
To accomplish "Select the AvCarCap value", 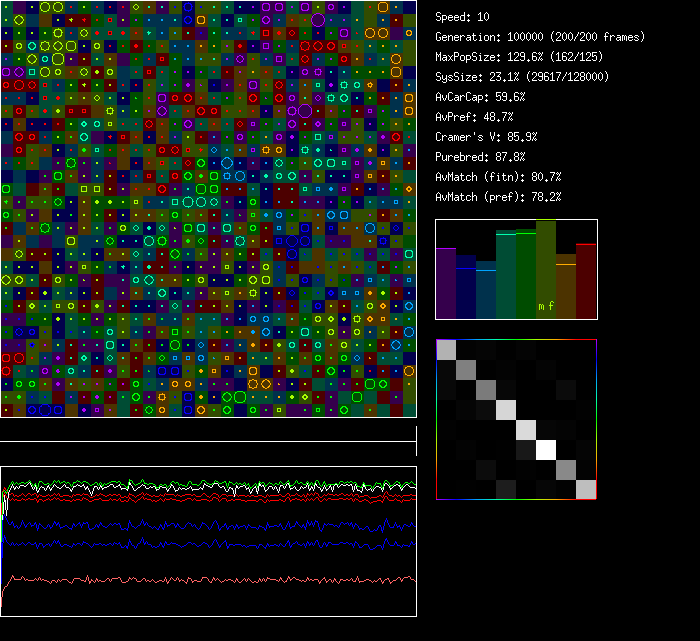I will (x=480, y=97).
